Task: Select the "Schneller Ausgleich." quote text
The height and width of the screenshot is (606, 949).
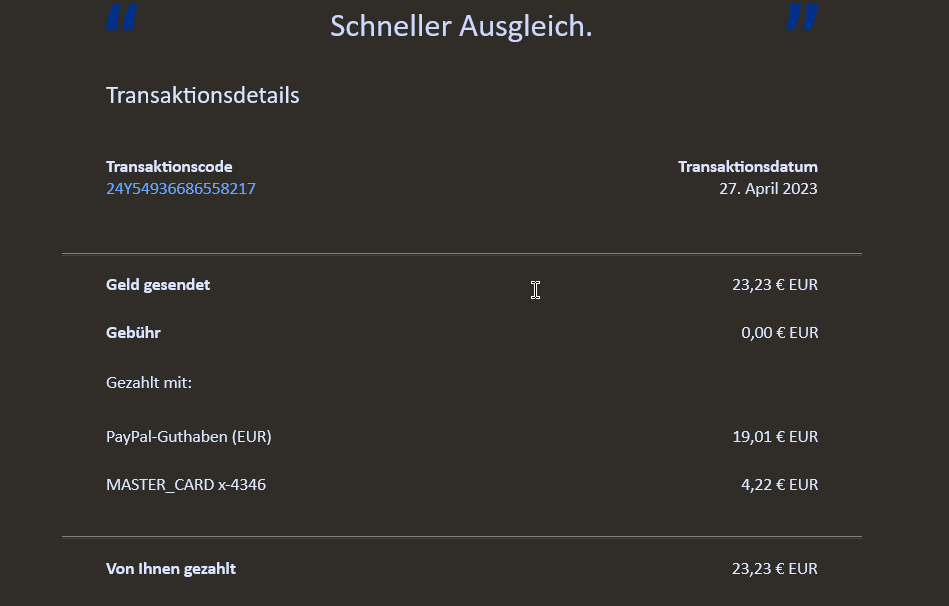Action: coord(461,26)
